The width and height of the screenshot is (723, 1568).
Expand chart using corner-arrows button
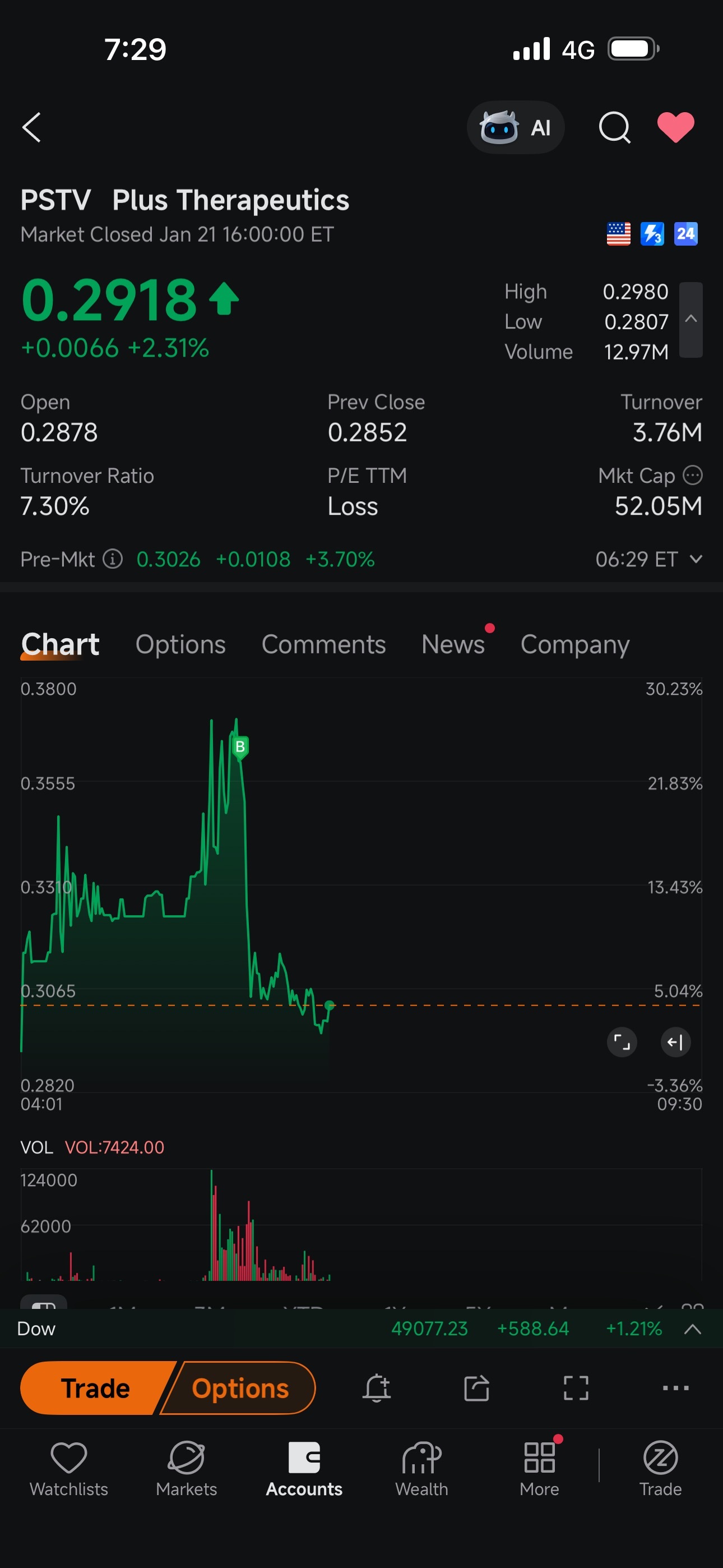click(622, 1042)
